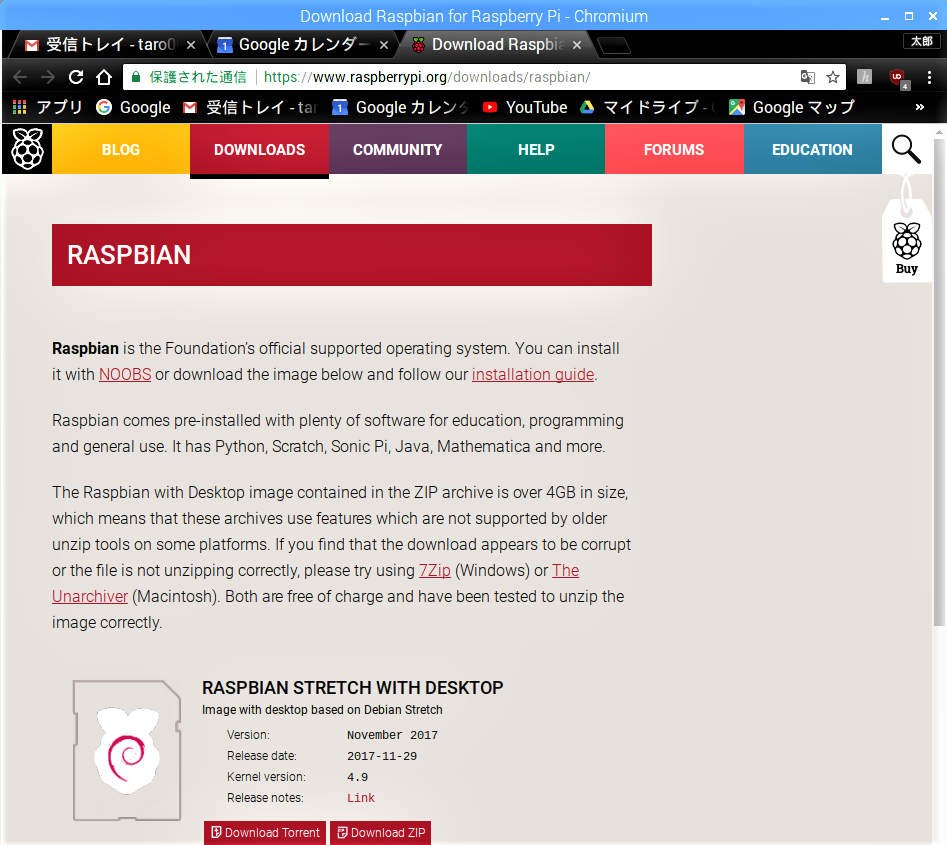Click the browser forward arrow
947x845 pixels.
(48, 77)
